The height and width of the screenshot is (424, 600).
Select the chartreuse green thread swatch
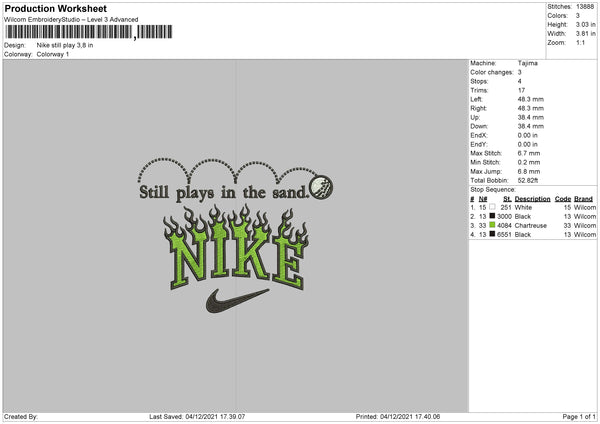point(492,225)
